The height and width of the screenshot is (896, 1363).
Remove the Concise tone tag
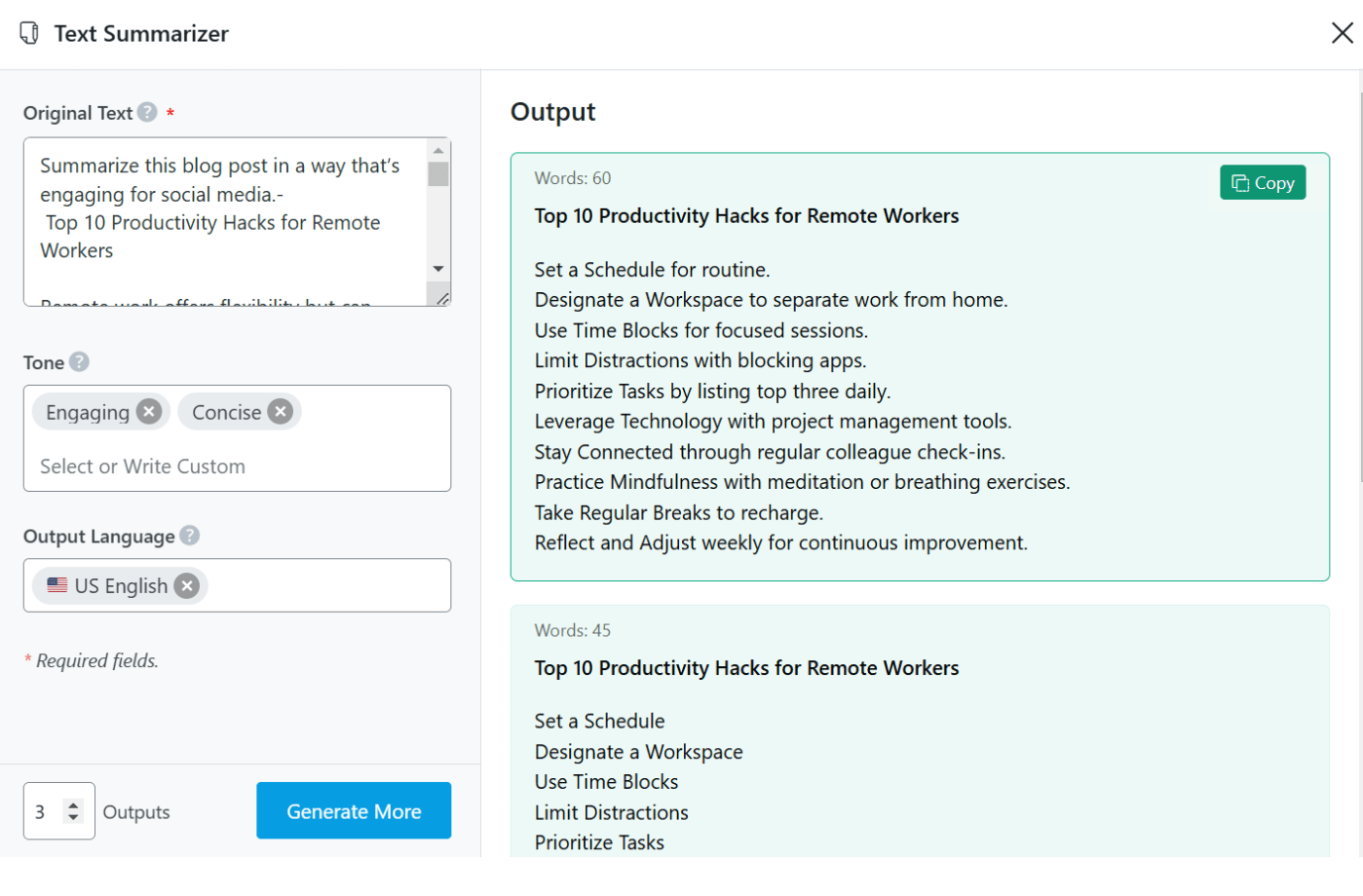[281, 412]
